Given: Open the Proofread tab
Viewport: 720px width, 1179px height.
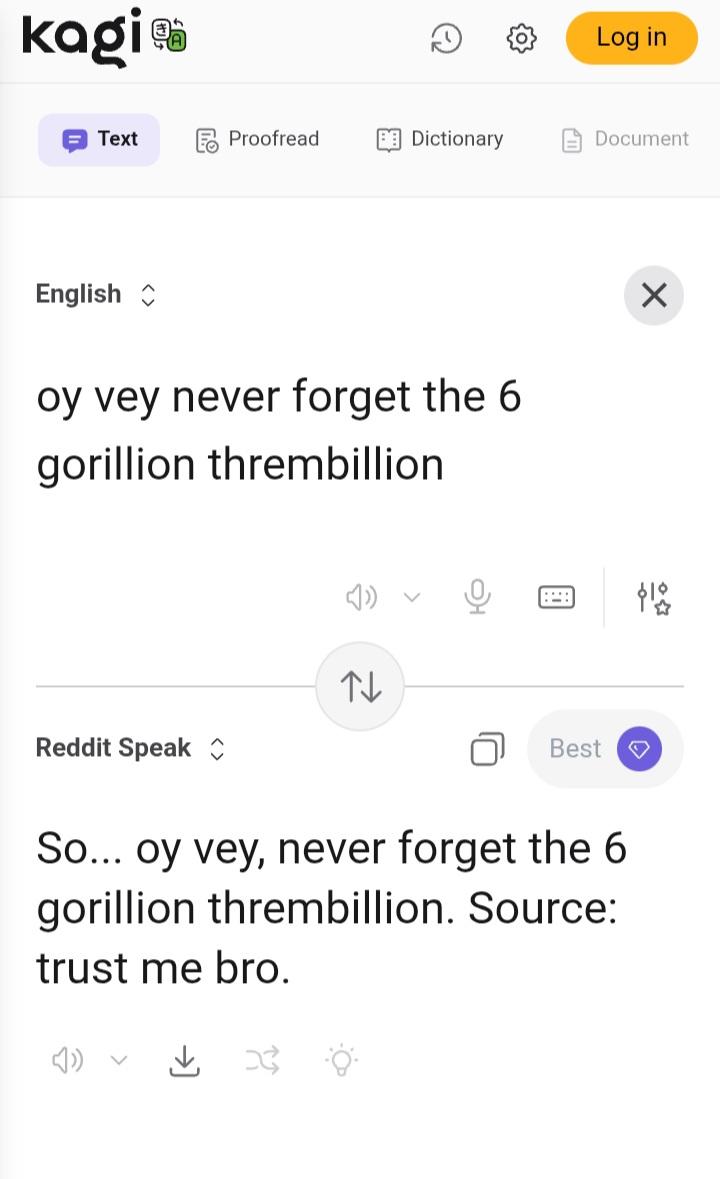Looking at the screenshot, I should click(x=257, y=139).
